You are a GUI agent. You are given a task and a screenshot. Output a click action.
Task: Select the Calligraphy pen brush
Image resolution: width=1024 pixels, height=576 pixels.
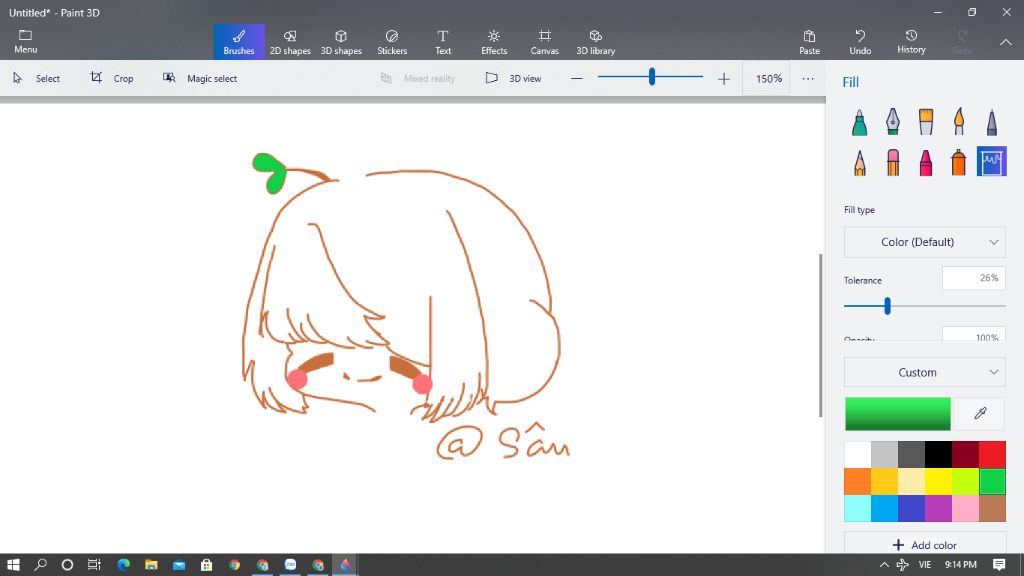click(893, 121)
